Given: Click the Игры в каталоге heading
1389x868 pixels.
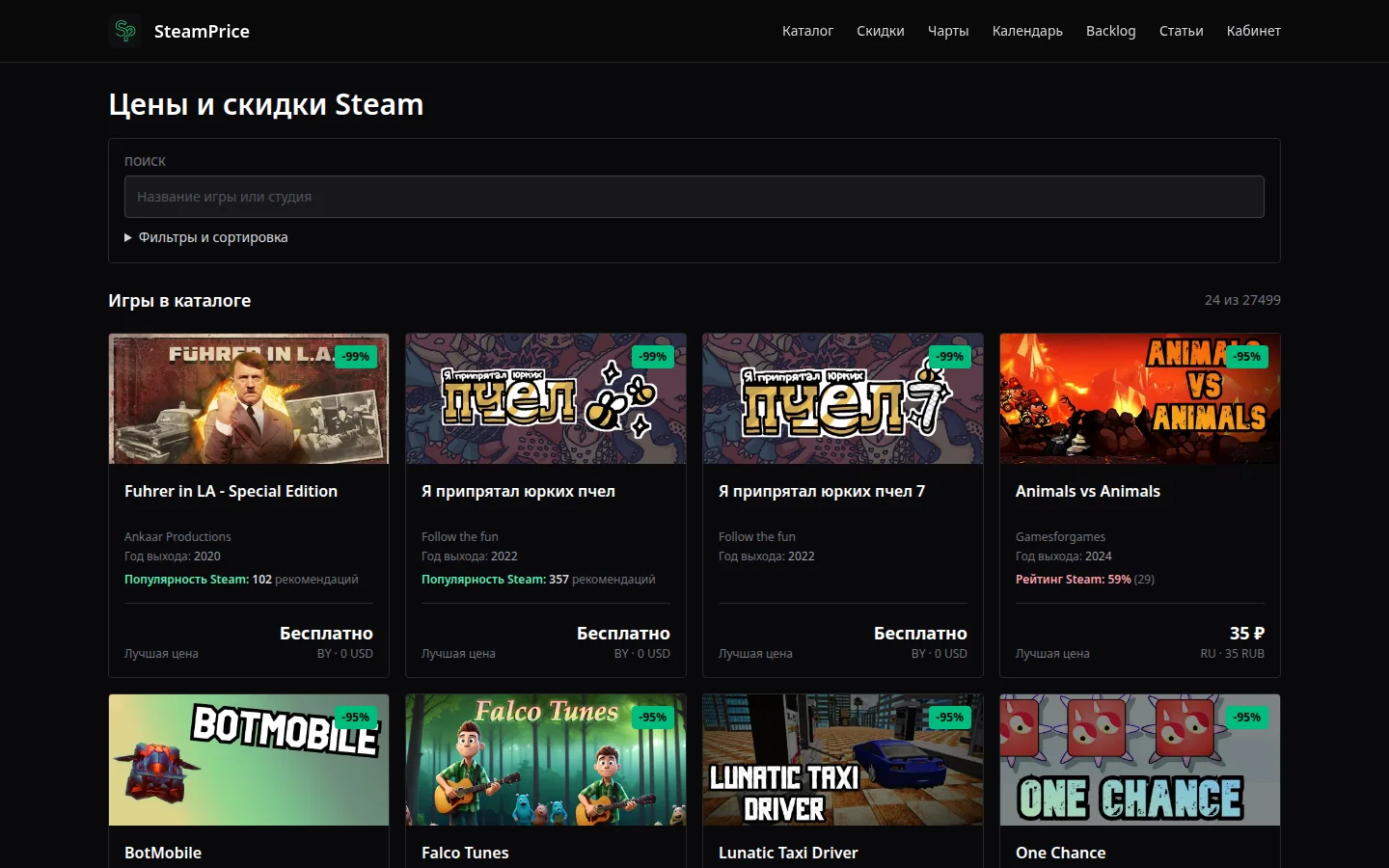Looking at the screenshot, I should tap(179, 301).
